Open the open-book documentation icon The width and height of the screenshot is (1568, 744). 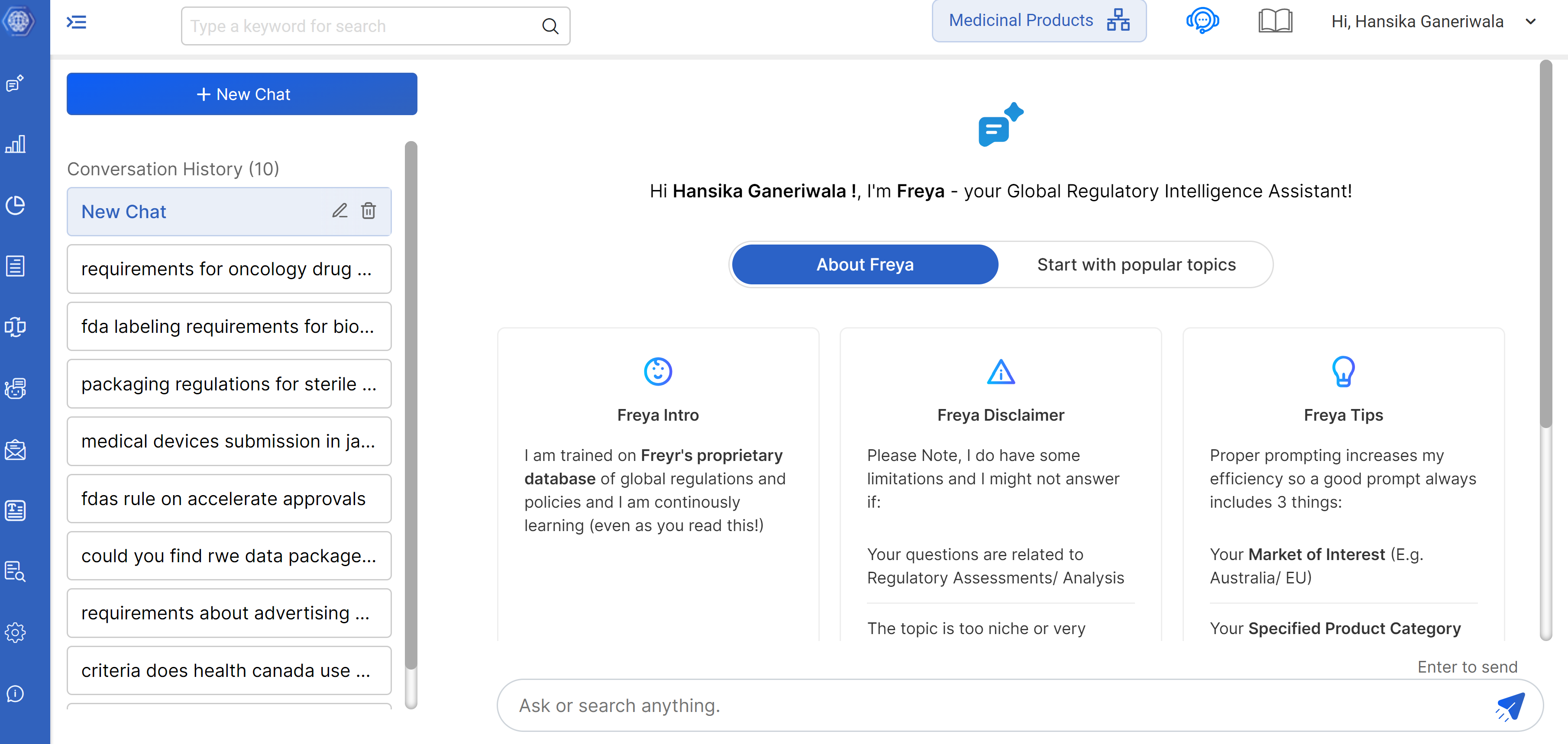1274,21
